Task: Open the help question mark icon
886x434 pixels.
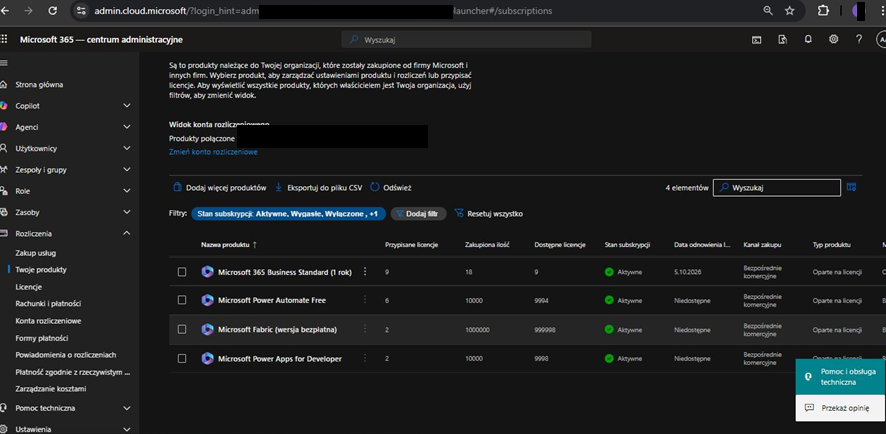Action: tap(859, 39)
